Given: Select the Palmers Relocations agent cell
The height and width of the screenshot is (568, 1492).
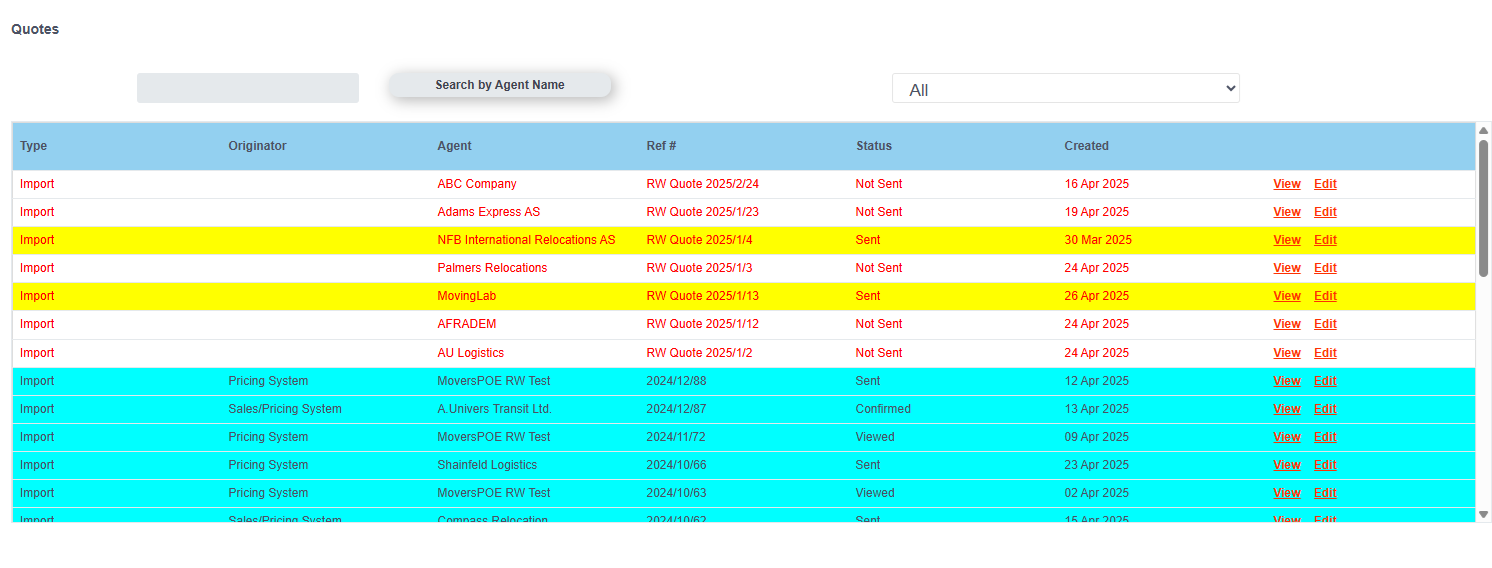Looking at the screenshot, I should [492, 268].
